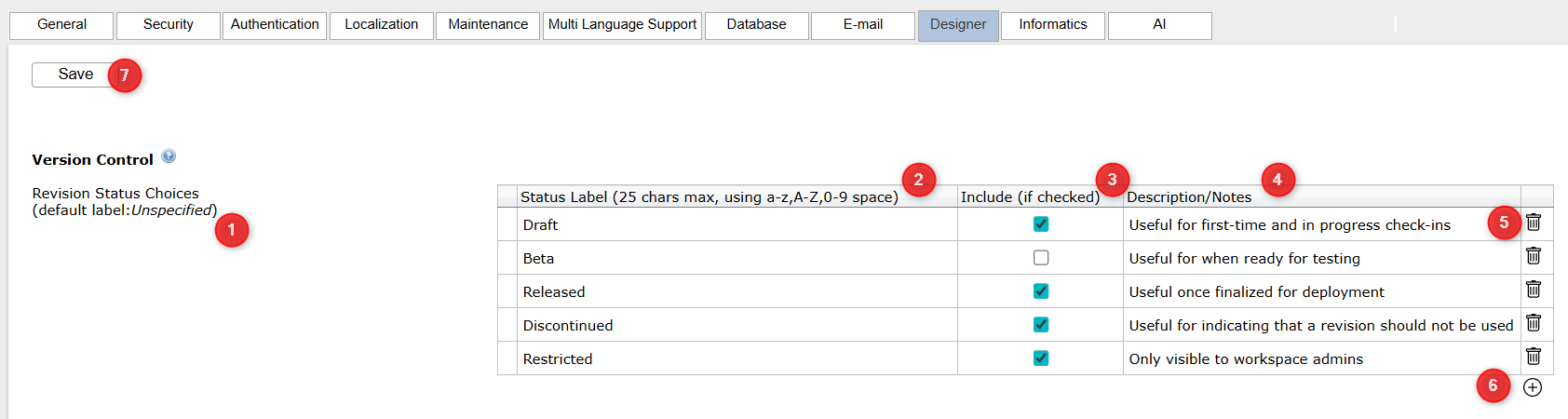
Task: Open the Database tab
Action: click(756, 25)
